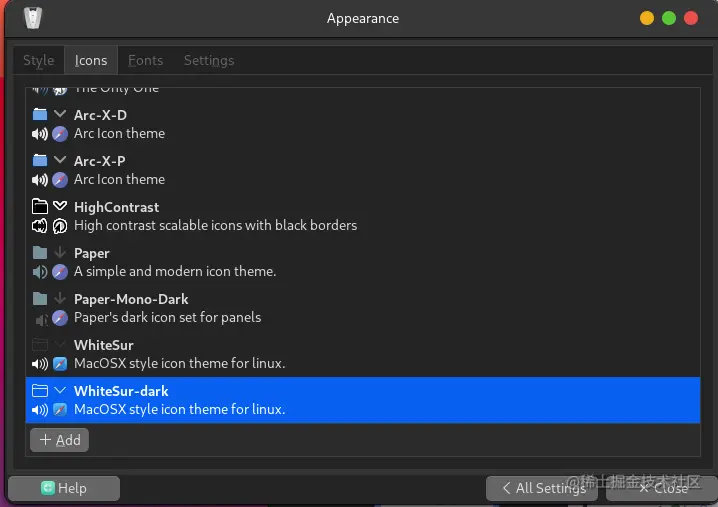This screenshot has width=718, height=507.
Task: Click the Paper browser compass icon
Action: [x=60, y=272]
